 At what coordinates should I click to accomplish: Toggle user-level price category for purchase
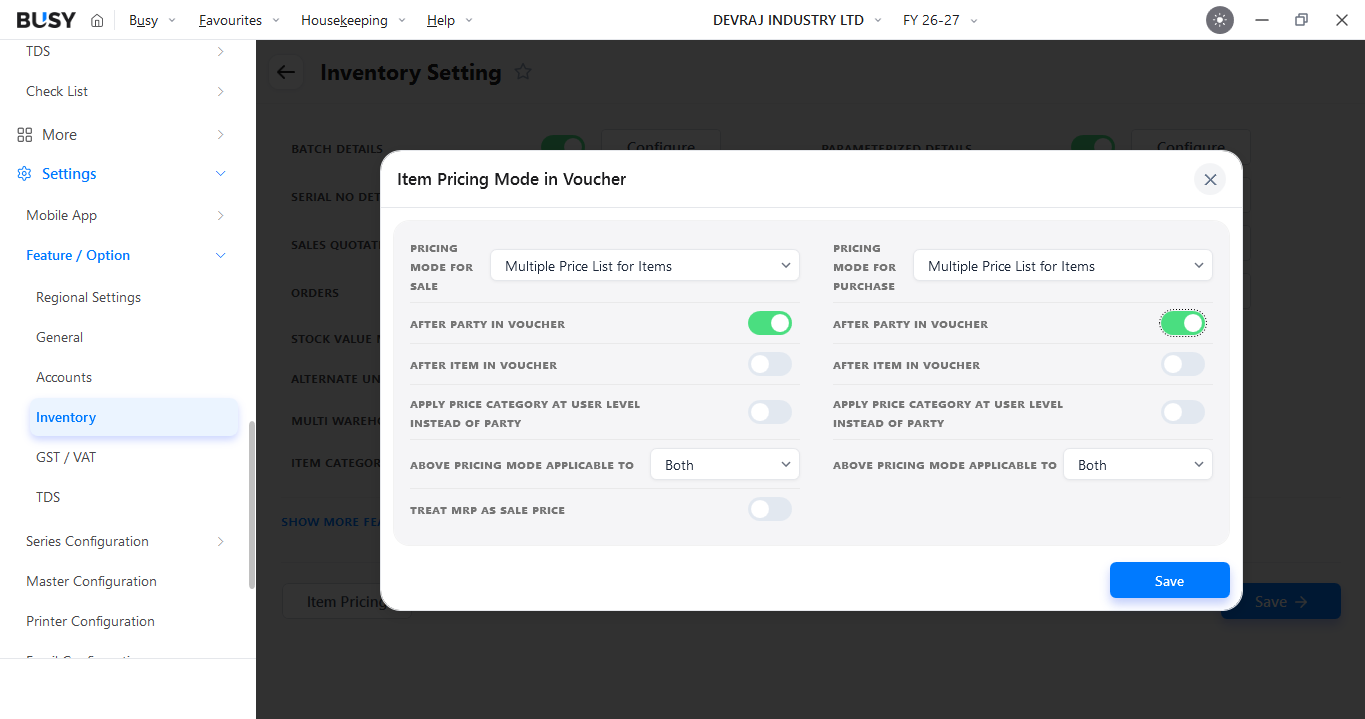click(x=1183, y=412)
